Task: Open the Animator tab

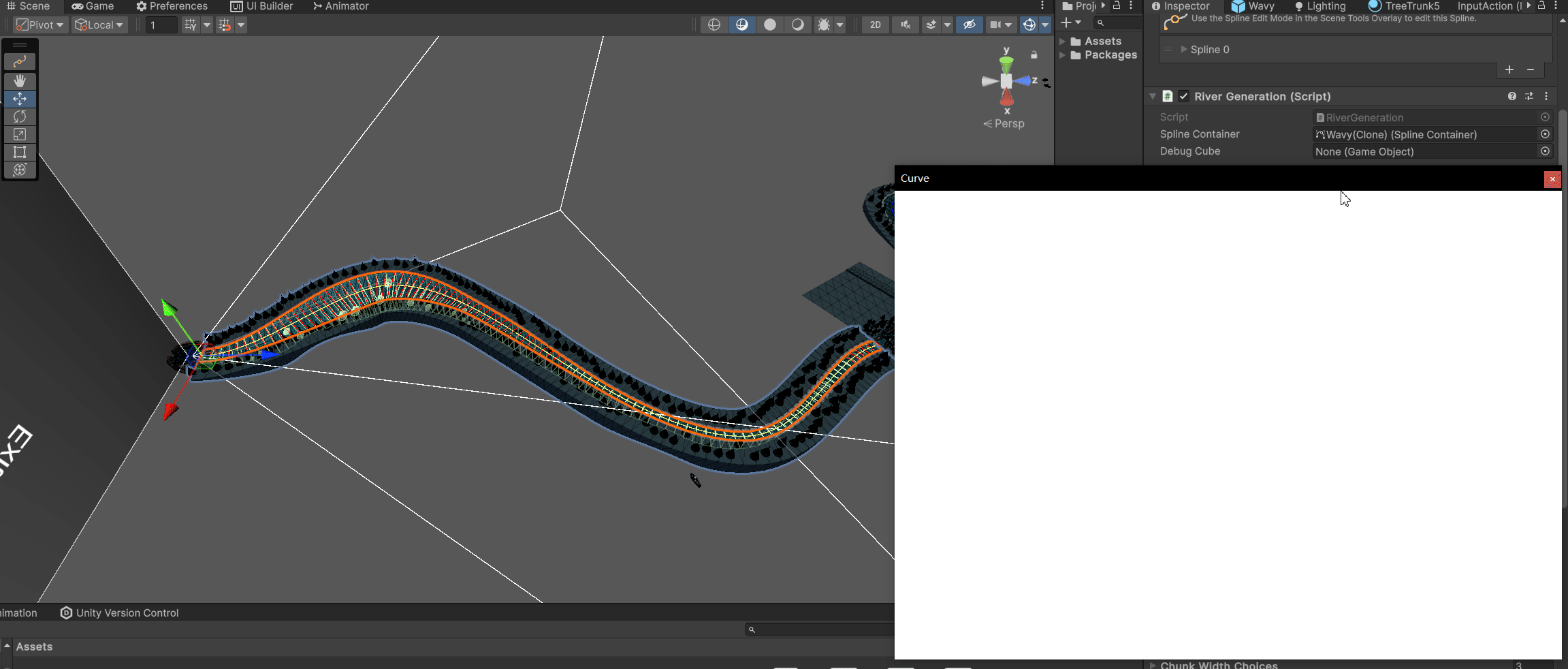Action: tap(340, 6)
